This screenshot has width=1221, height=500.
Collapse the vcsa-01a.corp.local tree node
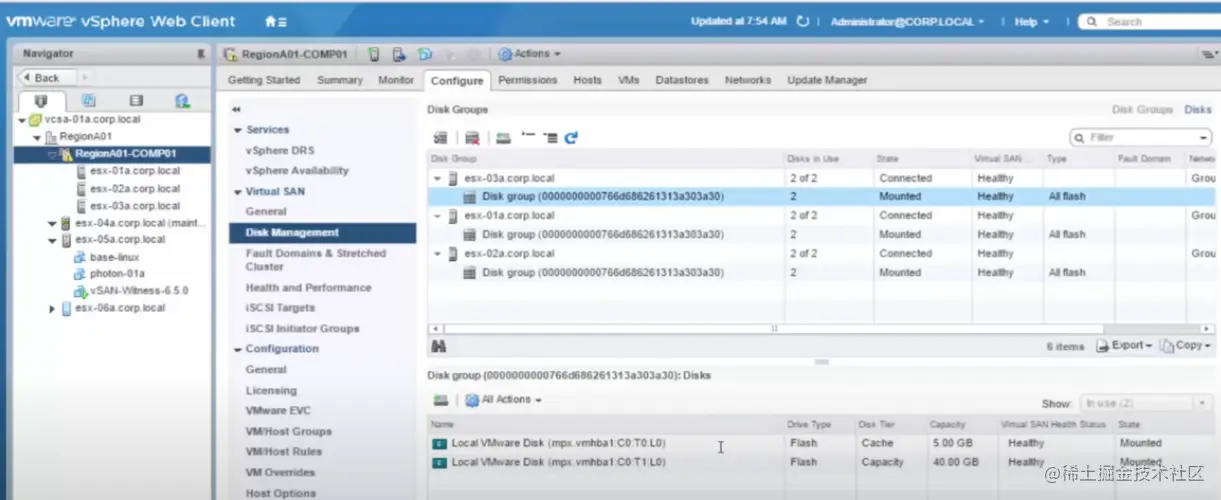coord(22,120)
